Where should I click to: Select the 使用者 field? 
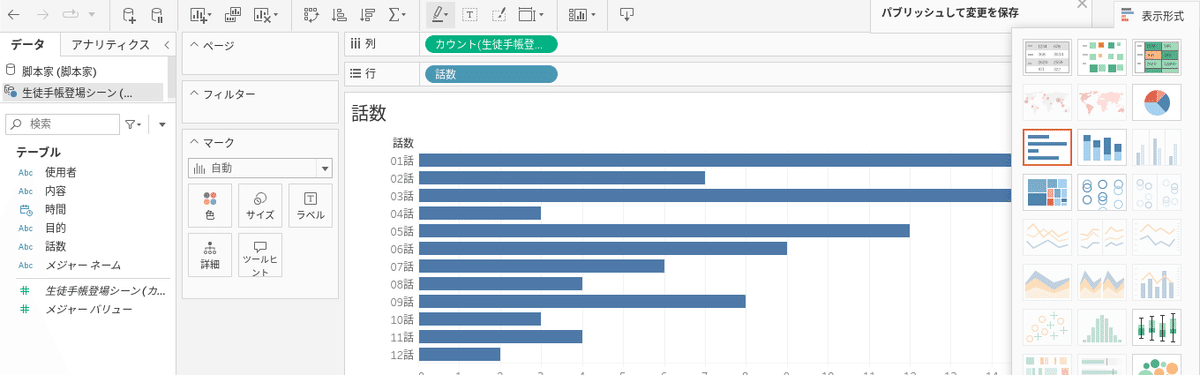coord(60,172)
